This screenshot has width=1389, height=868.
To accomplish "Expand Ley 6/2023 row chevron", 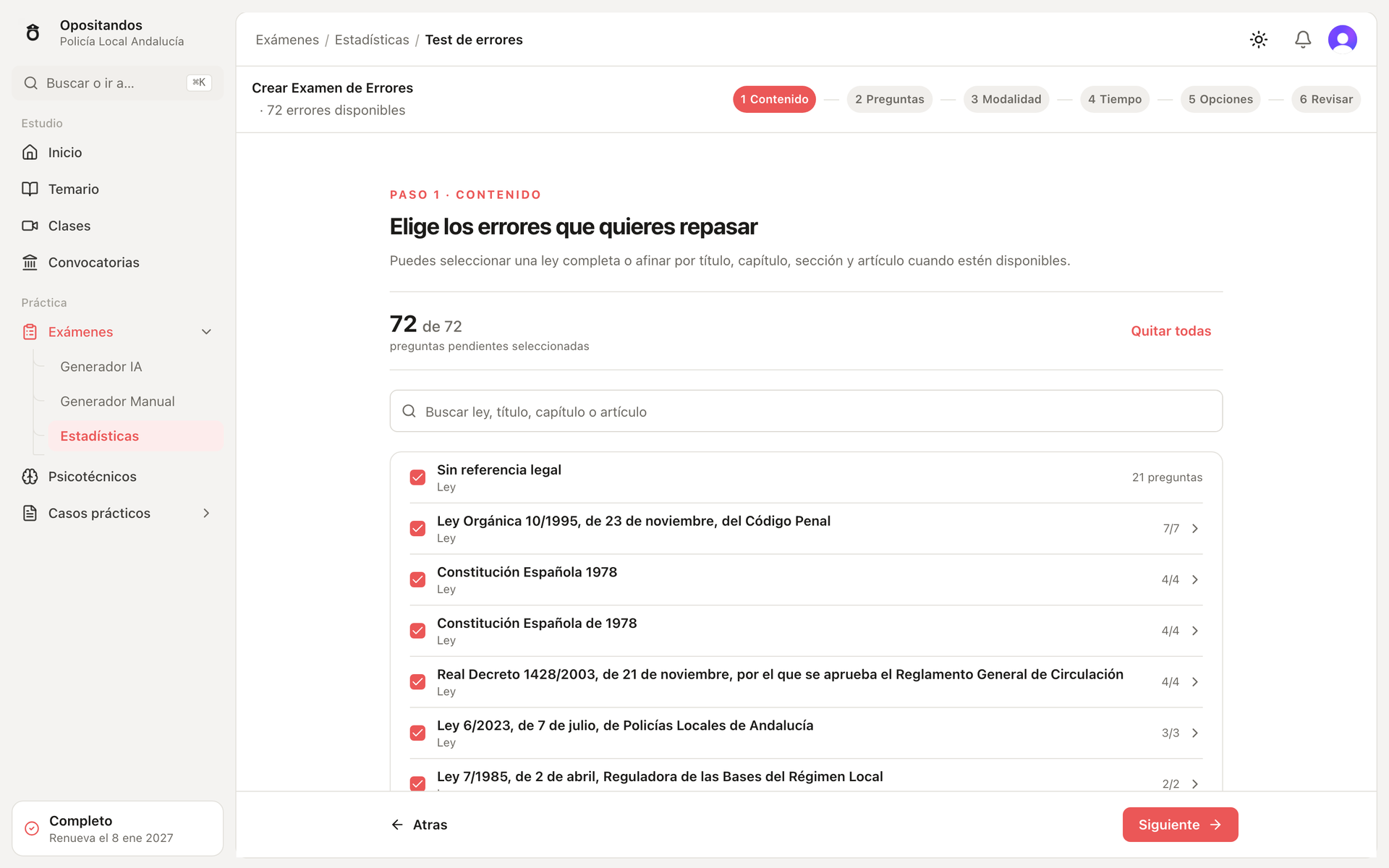I will (x=1195, y=733).
